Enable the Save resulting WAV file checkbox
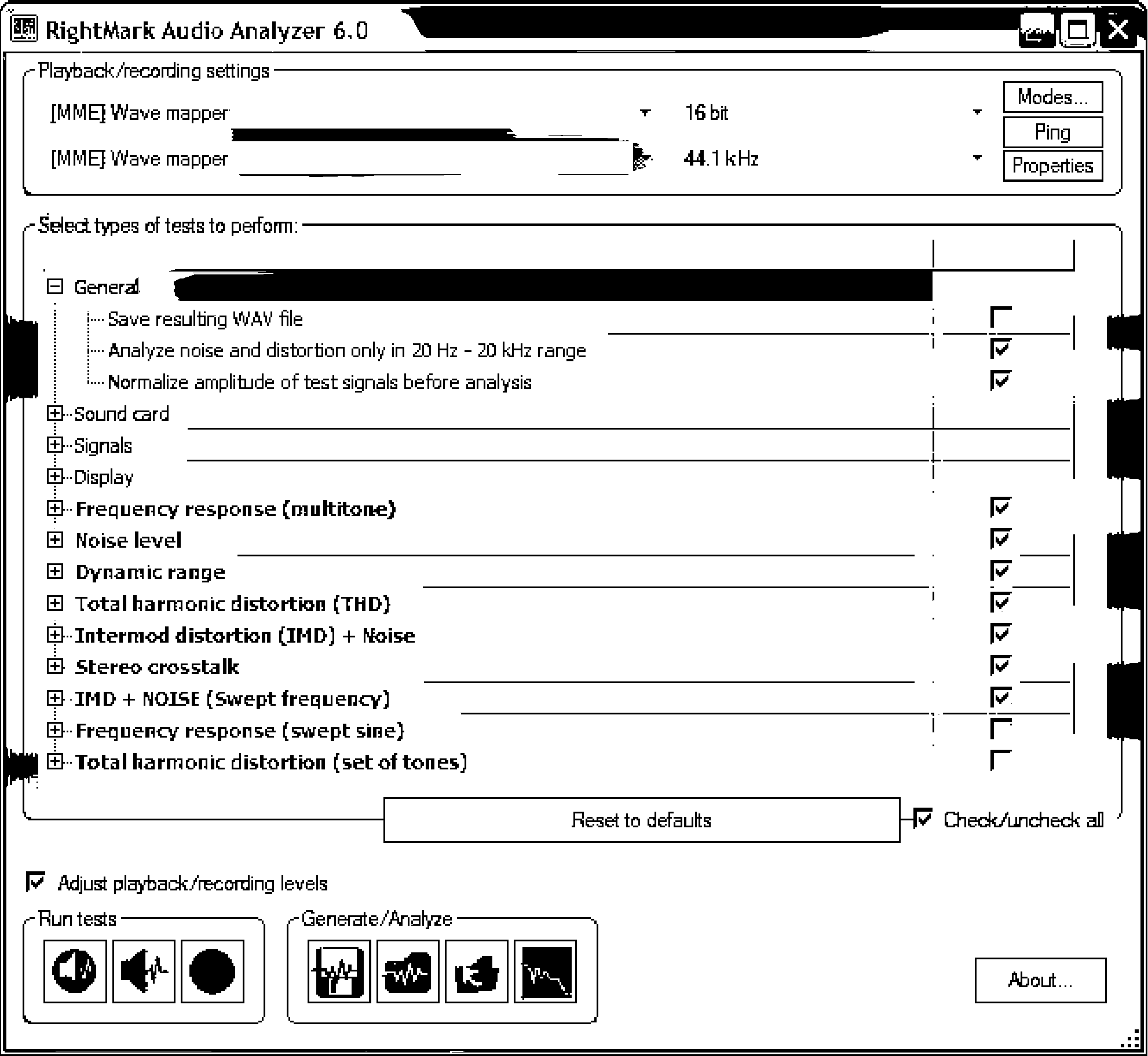 pyautogui.click(x=1000, y=317)
